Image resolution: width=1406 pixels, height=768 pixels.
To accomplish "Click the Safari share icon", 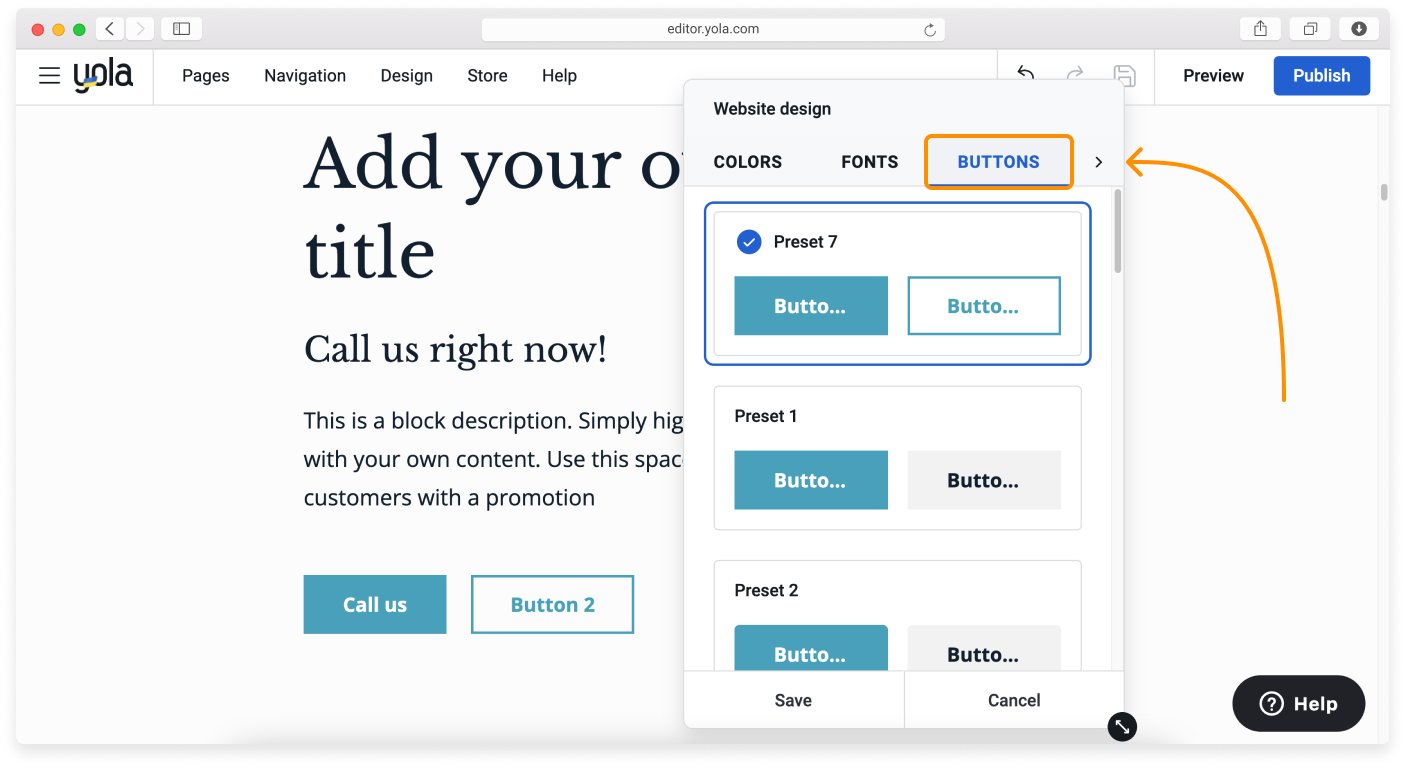I will point(1260,29).
